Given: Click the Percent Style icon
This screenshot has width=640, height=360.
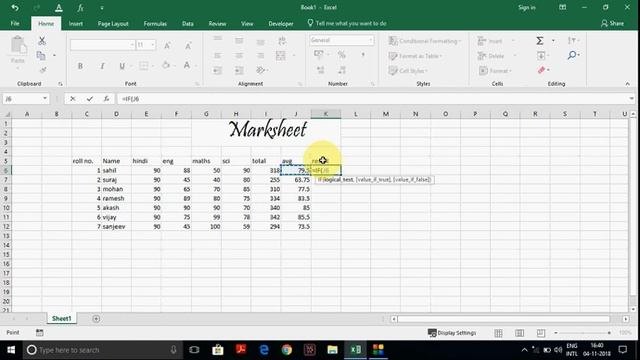Looking at the screenshot, I should (342, 55).
